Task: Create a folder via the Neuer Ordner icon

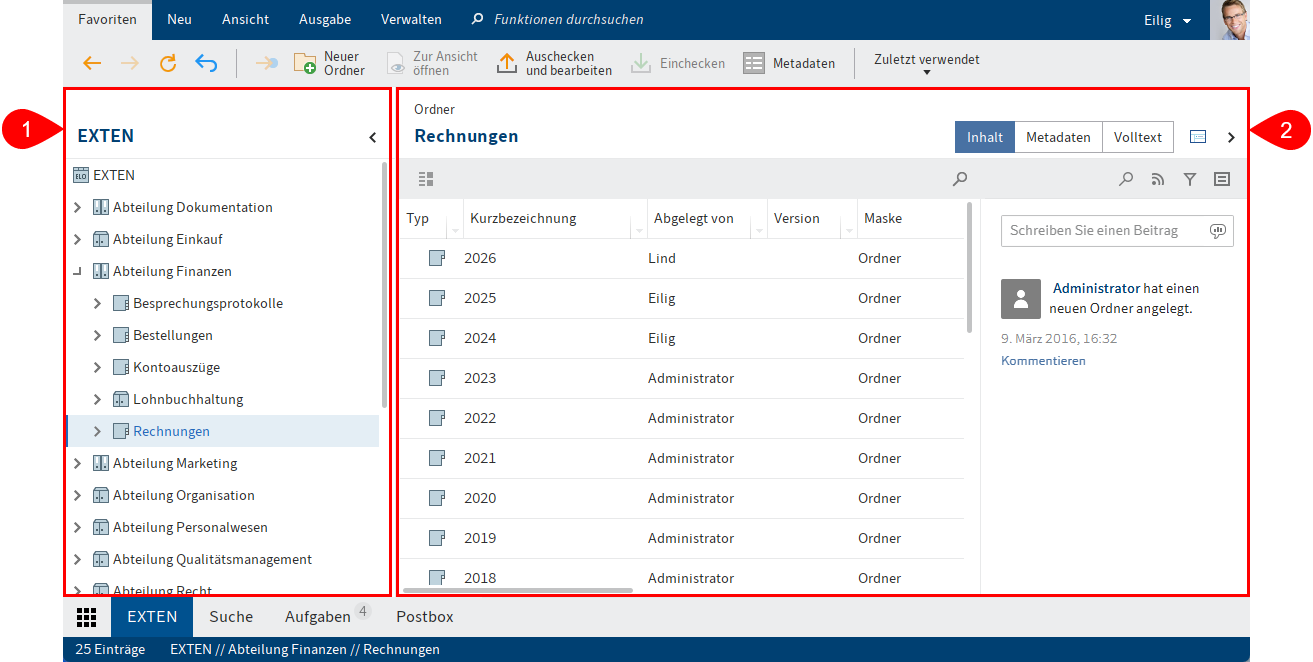Action: point(328,62)
